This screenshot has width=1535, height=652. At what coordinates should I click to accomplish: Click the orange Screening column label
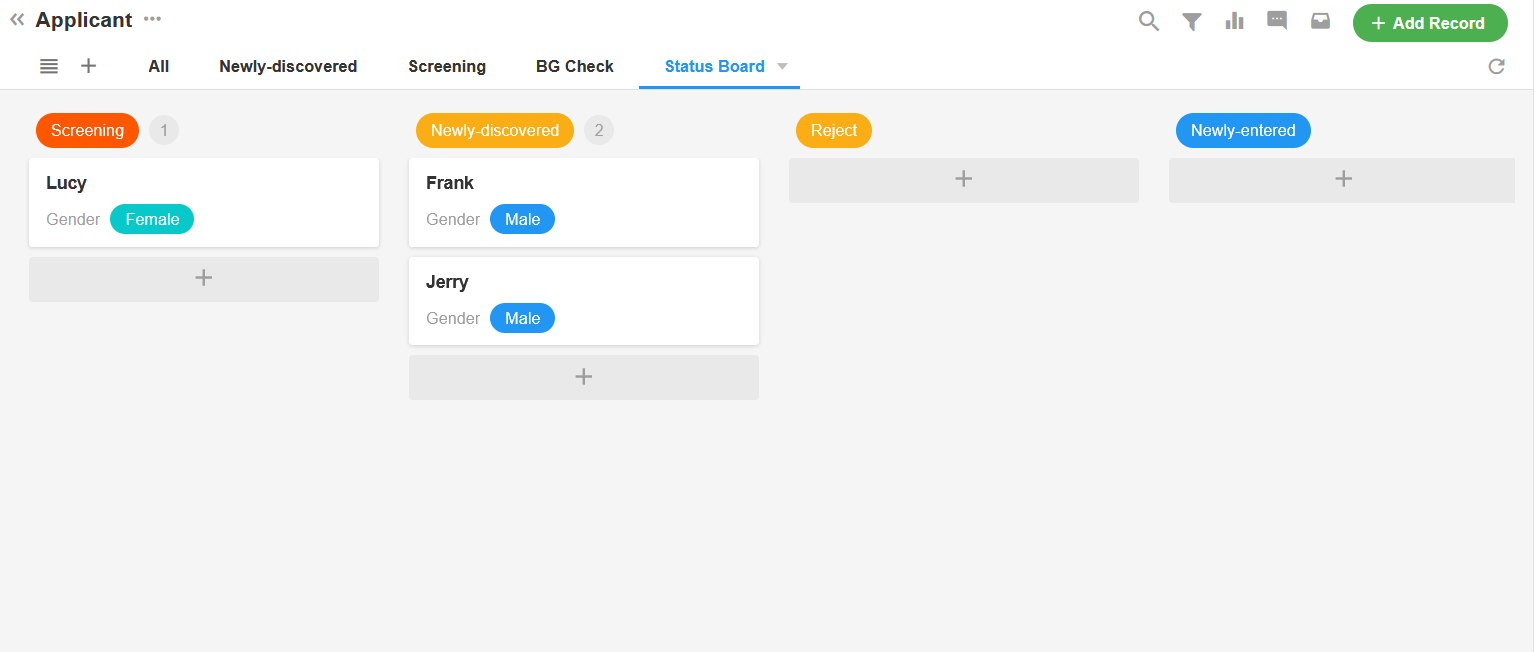pos(87,130)
